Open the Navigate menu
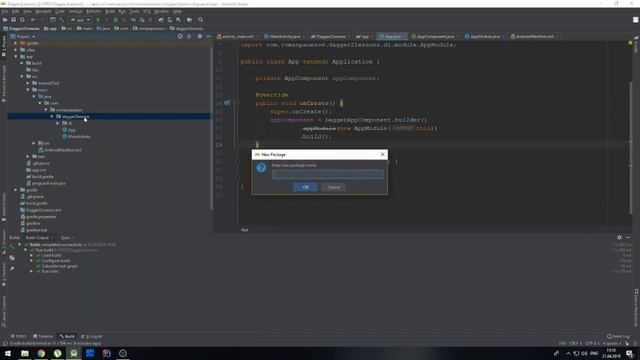The image size is (640, 360). [x=43, y=11]
